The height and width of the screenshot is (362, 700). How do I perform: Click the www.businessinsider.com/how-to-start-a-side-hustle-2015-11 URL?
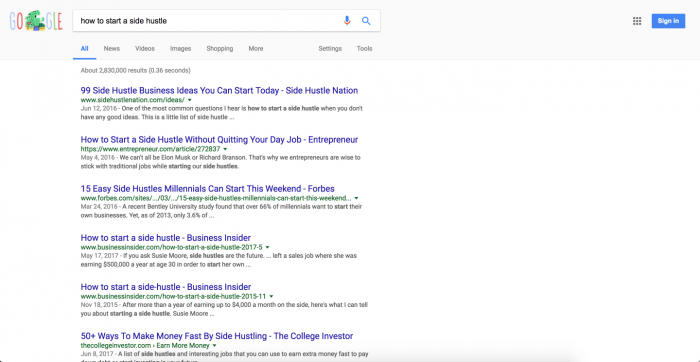click(x=173, y=296)
